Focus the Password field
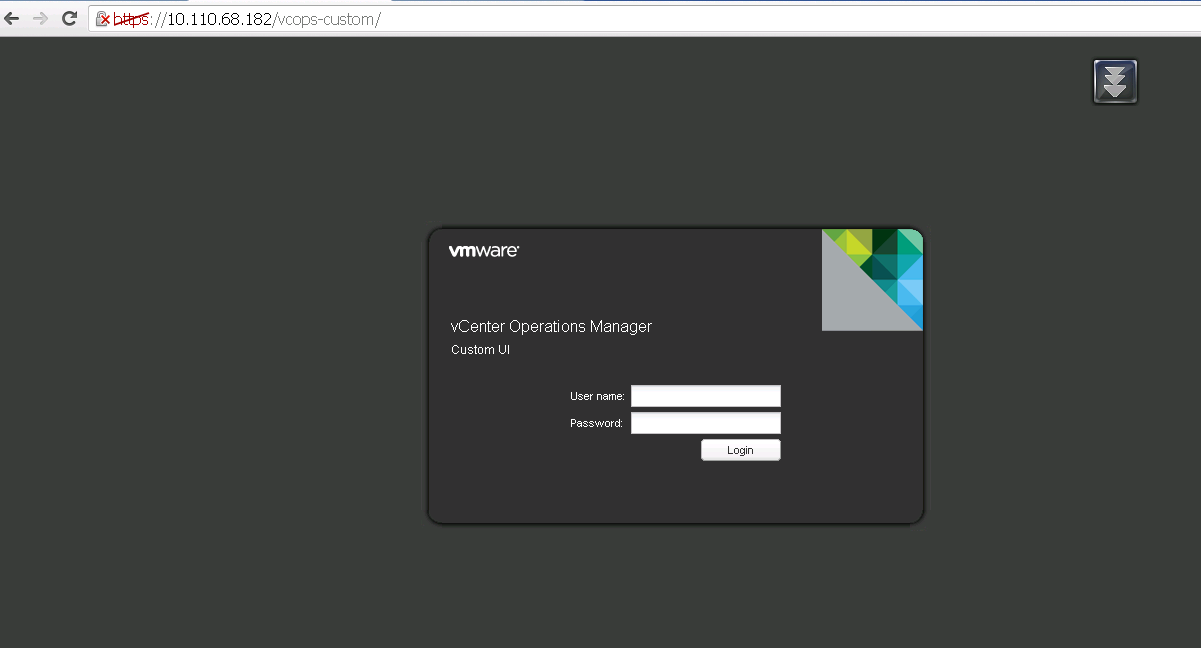 point(705,424)
